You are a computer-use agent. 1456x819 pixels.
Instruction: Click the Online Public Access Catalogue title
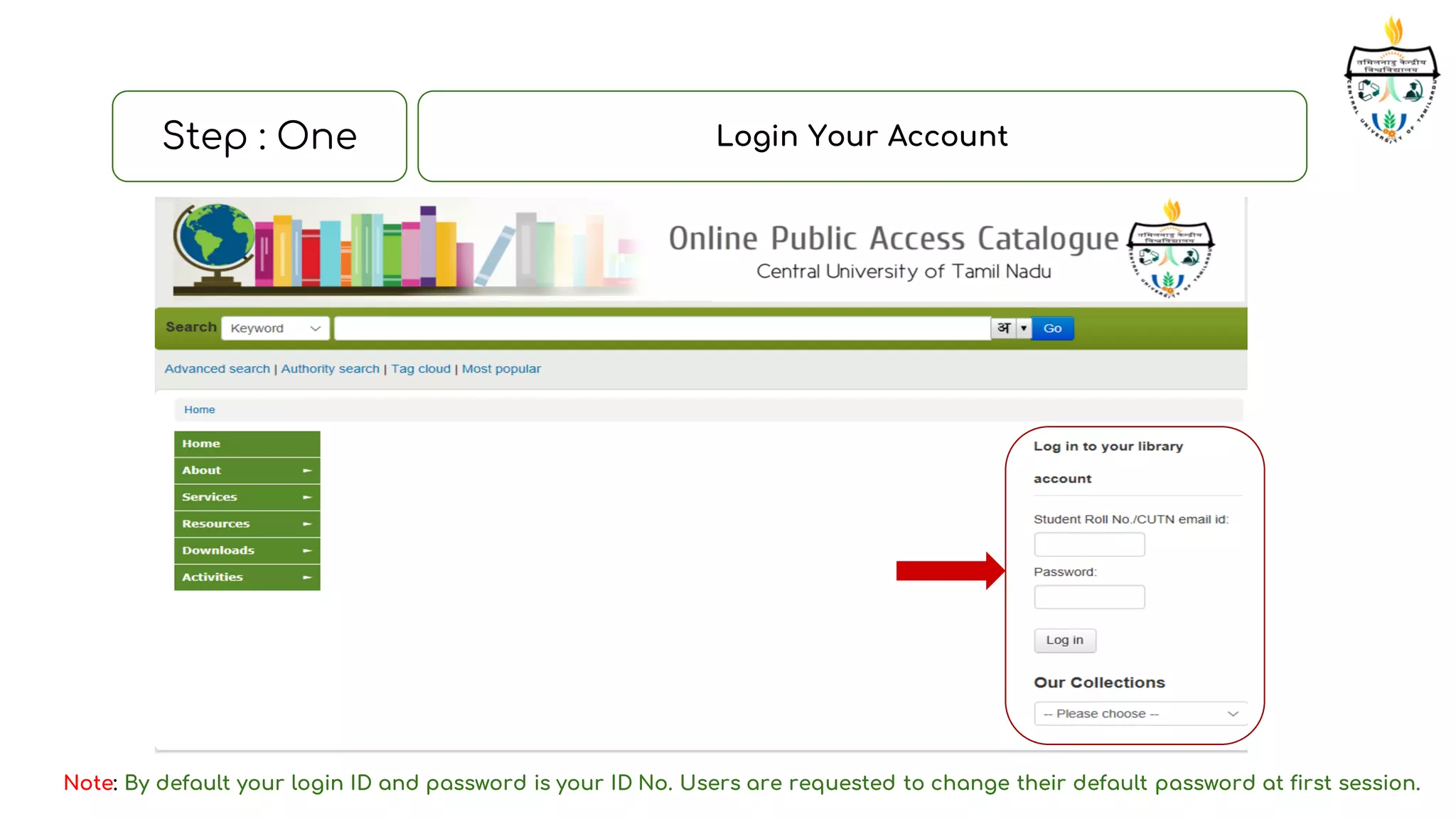(894, 238)
